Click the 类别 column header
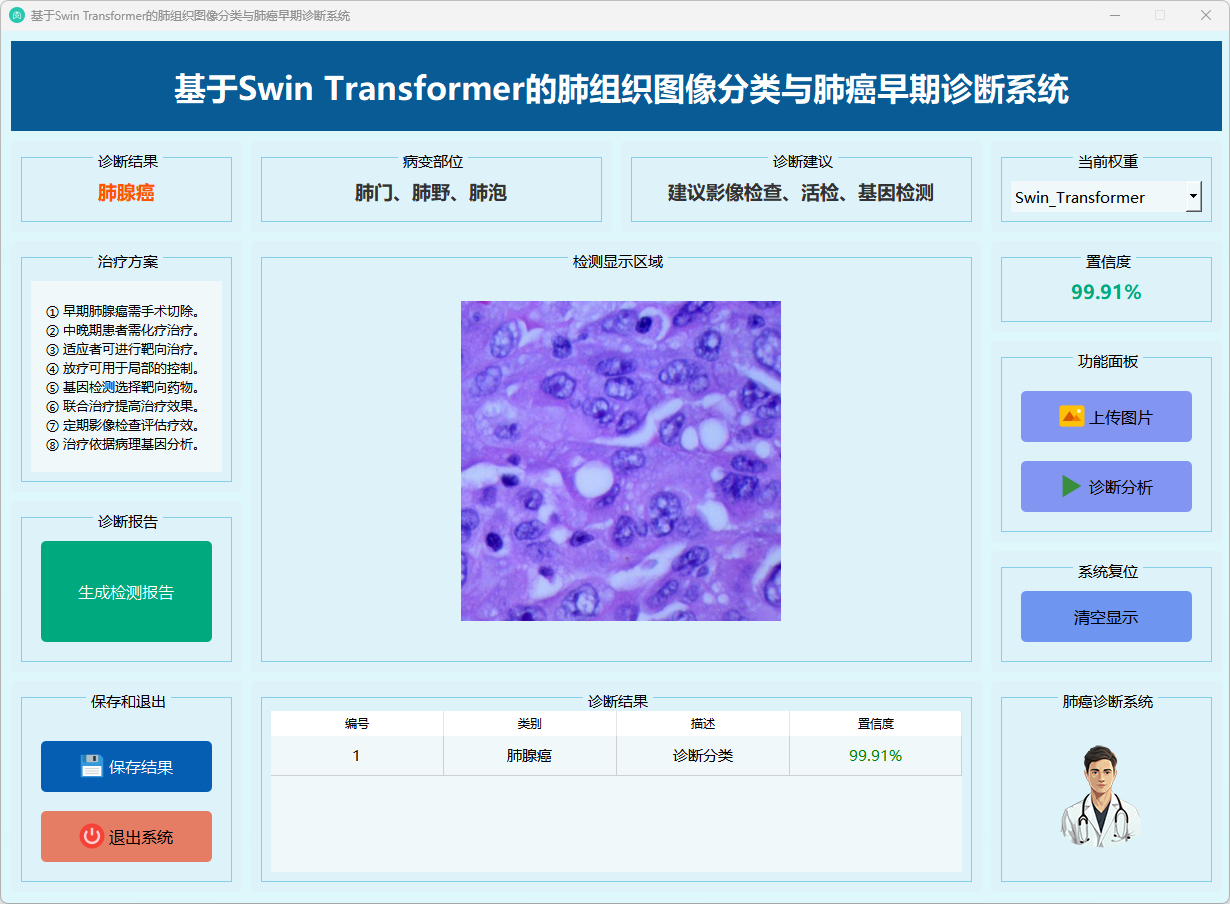1230x904 pixels. coord(530,723)
